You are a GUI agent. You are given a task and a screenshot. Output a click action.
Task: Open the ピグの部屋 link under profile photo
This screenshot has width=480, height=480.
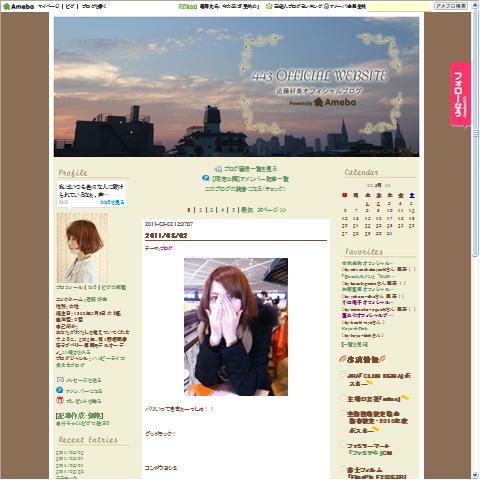(x=113, y=287)
